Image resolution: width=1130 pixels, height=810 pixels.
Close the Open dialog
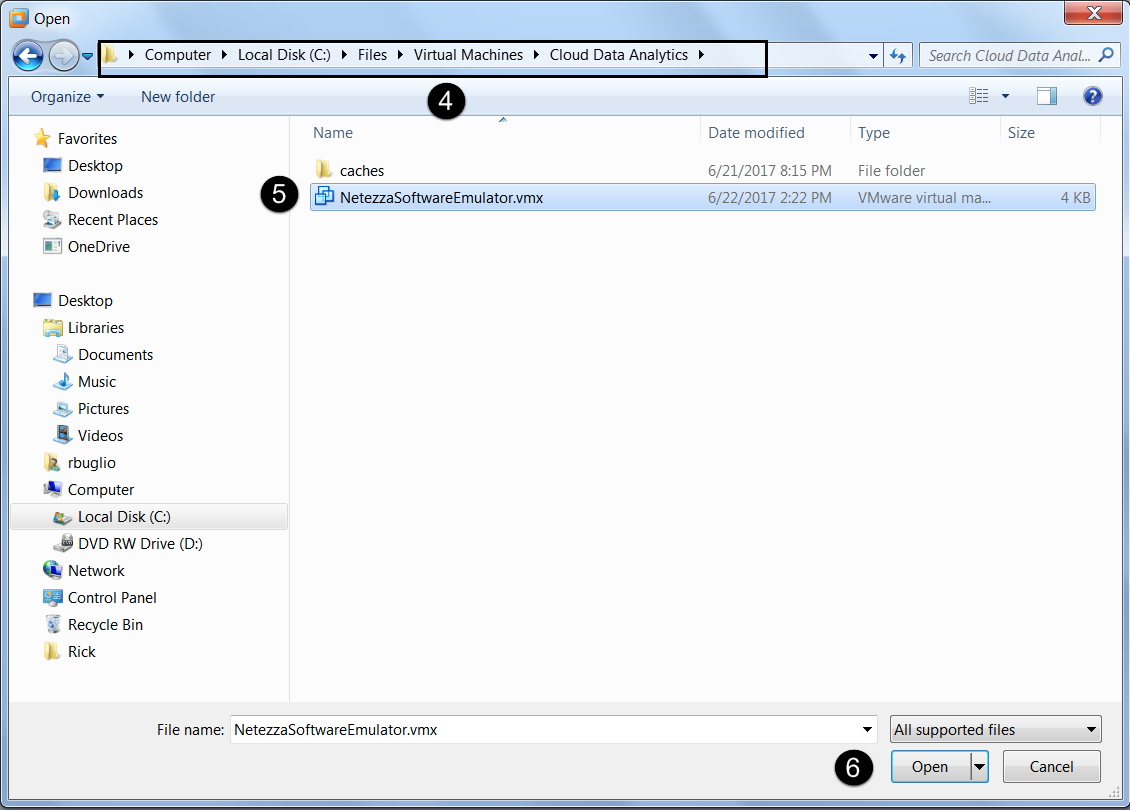tap(1093, 12)
